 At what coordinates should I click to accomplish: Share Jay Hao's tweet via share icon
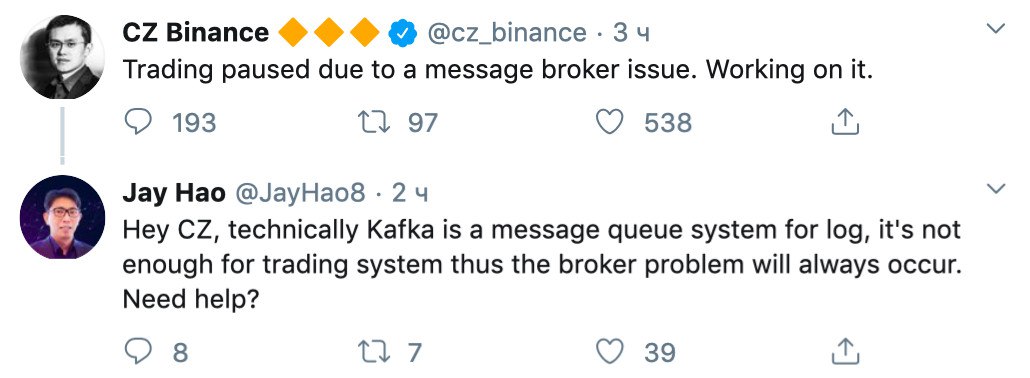coord(845,351)
